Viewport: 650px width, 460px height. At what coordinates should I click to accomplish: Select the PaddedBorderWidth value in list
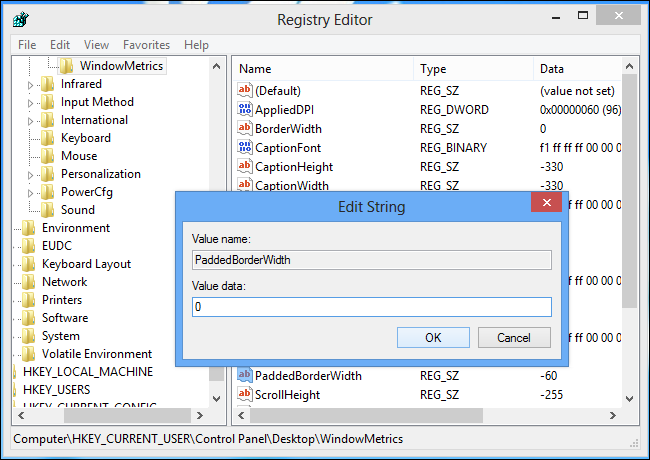pyautogui.click(x=308, y=376)
